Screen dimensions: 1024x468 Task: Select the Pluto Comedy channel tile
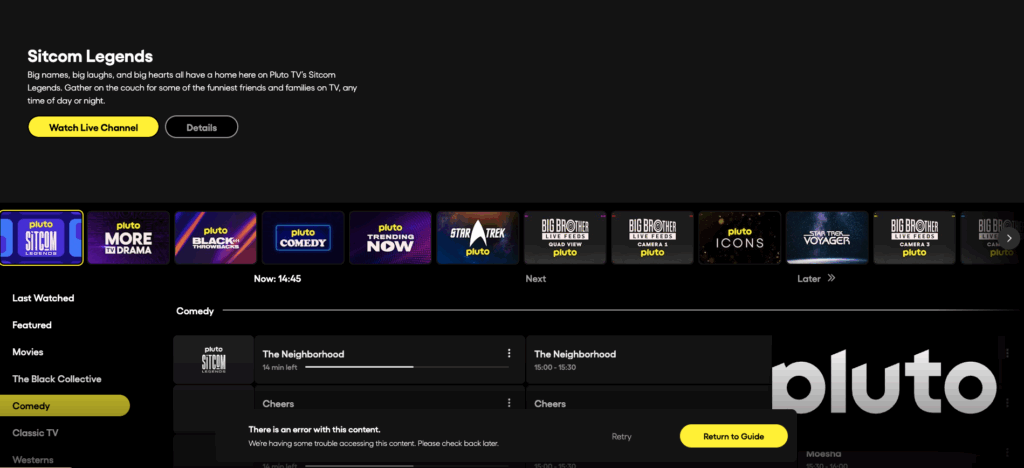[x=302, y=238]
